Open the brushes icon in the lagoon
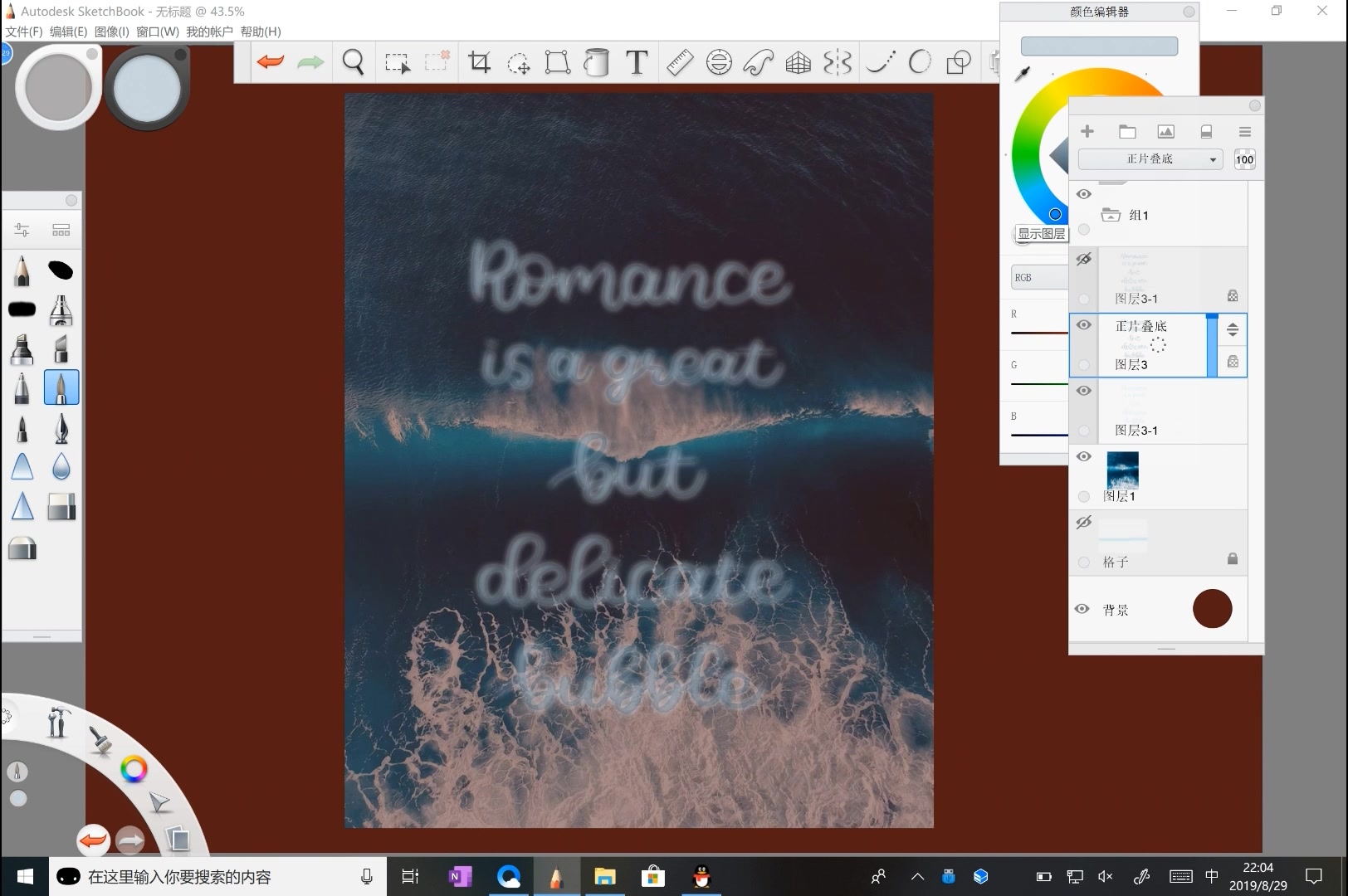1348x896 pixels. (x=100, y=741)
